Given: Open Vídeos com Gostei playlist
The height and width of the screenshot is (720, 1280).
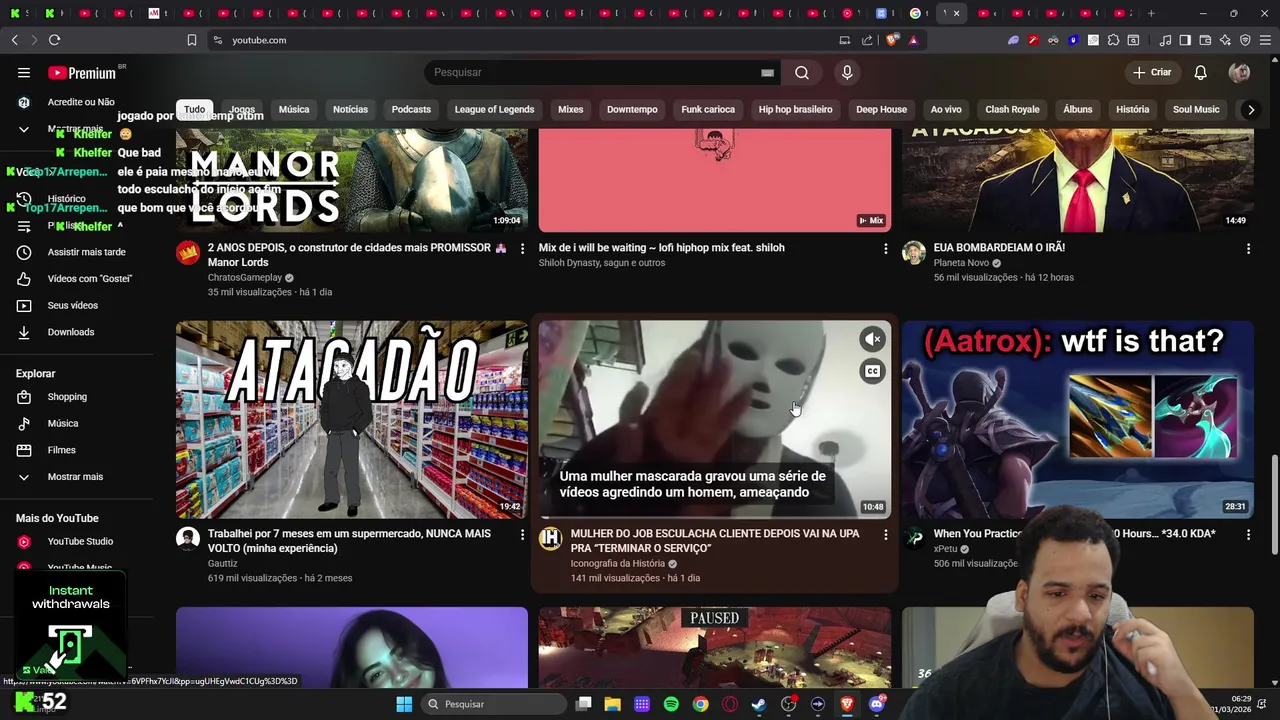Looking at the screenshot, I should pyautogui.click(x=77, y=279).
